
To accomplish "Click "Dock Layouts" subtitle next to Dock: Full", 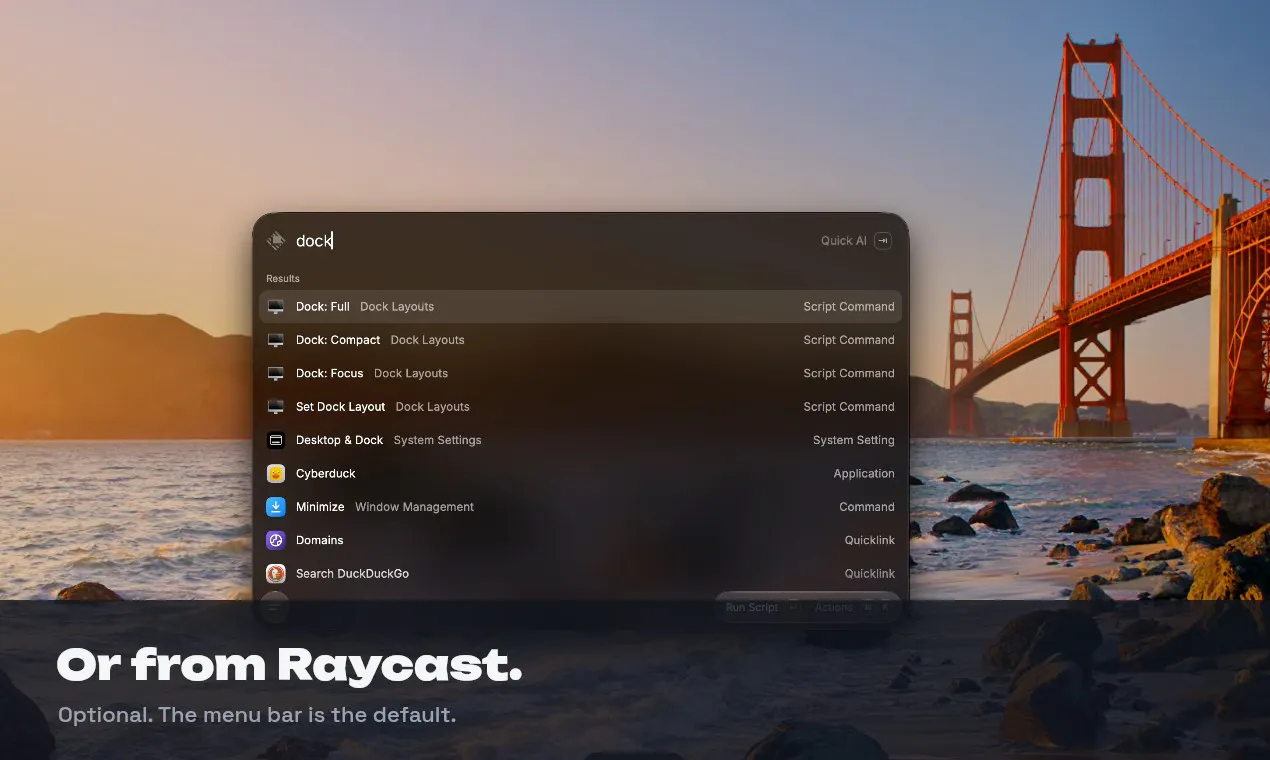I will click(397, 307).
